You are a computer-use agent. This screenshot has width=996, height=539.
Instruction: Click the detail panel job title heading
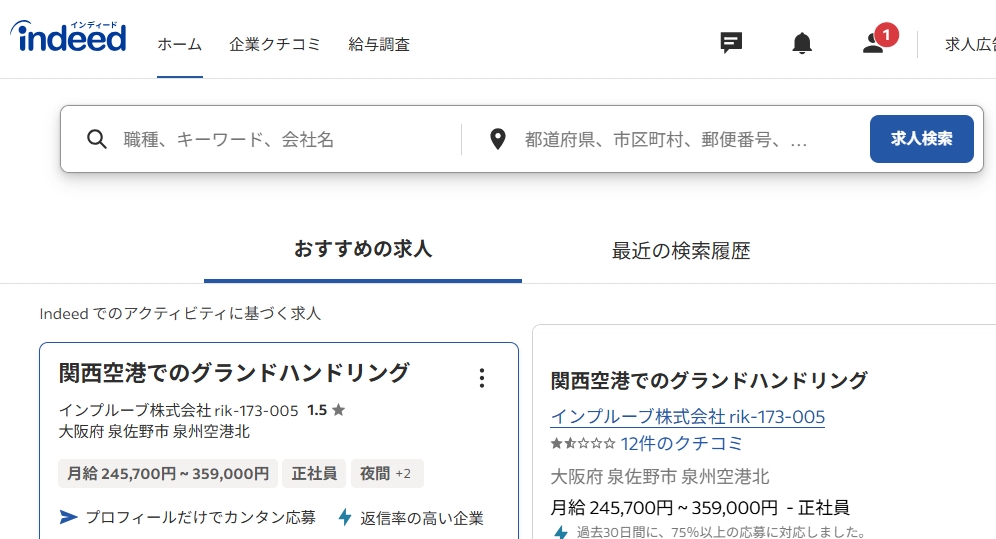(709, 380)
